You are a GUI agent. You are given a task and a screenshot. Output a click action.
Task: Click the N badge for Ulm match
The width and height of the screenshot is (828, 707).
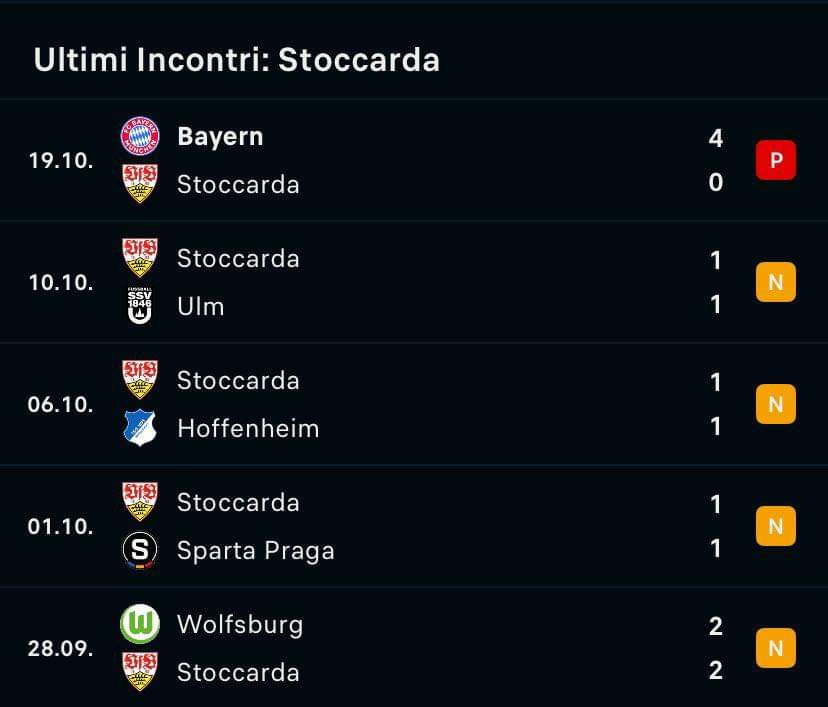coord(776,282)
